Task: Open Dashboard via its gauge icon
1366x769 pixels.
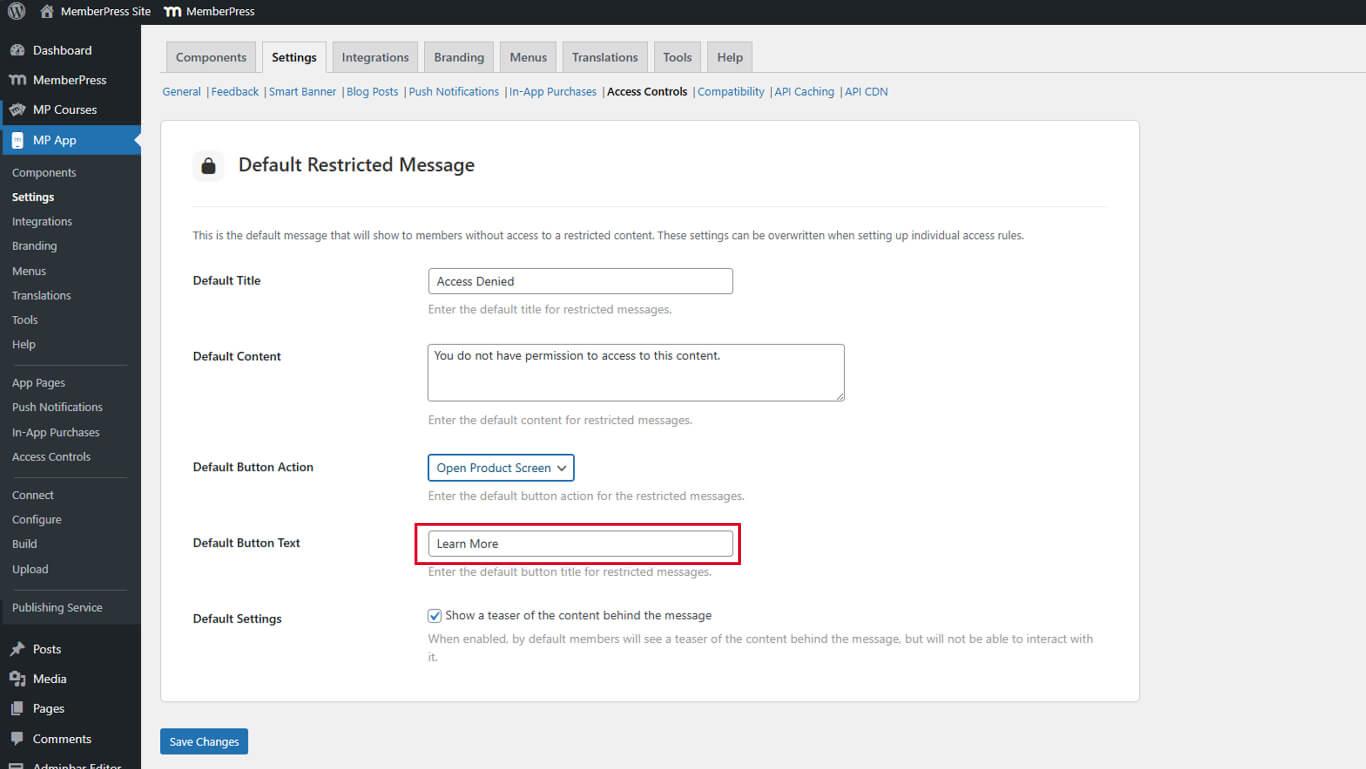Action: tap(17, 50)
